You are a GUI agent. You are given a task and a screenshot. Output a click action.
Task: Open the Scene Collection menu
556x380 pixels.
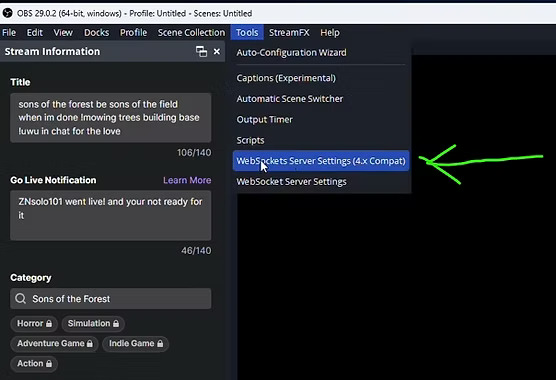click(191, 33)
